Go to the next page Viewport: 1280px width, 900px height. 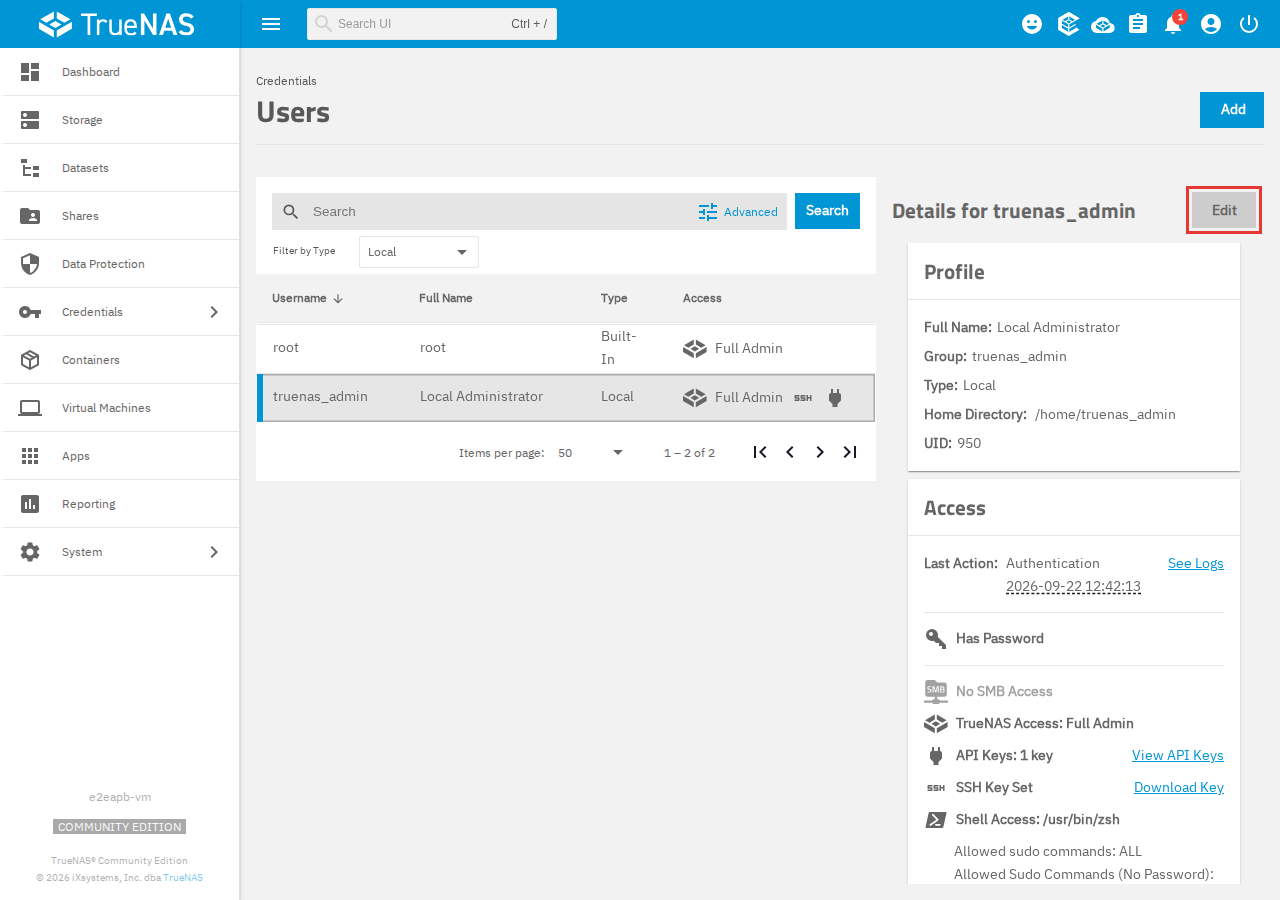pos(820,452)
